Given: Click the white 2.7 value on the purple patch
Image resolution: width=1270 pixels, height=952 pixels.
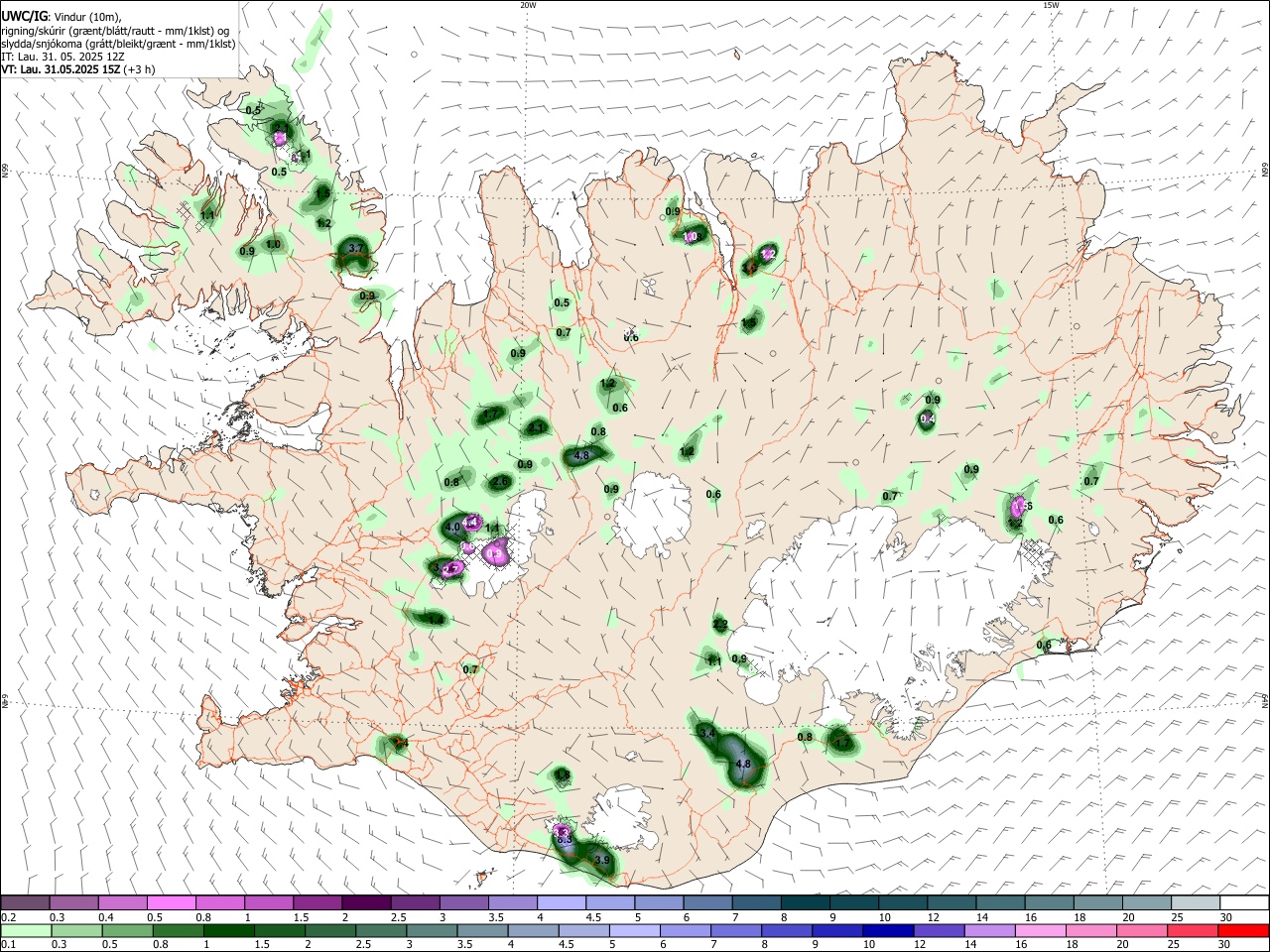Looking at the screenshot, I should click(451, 569).
